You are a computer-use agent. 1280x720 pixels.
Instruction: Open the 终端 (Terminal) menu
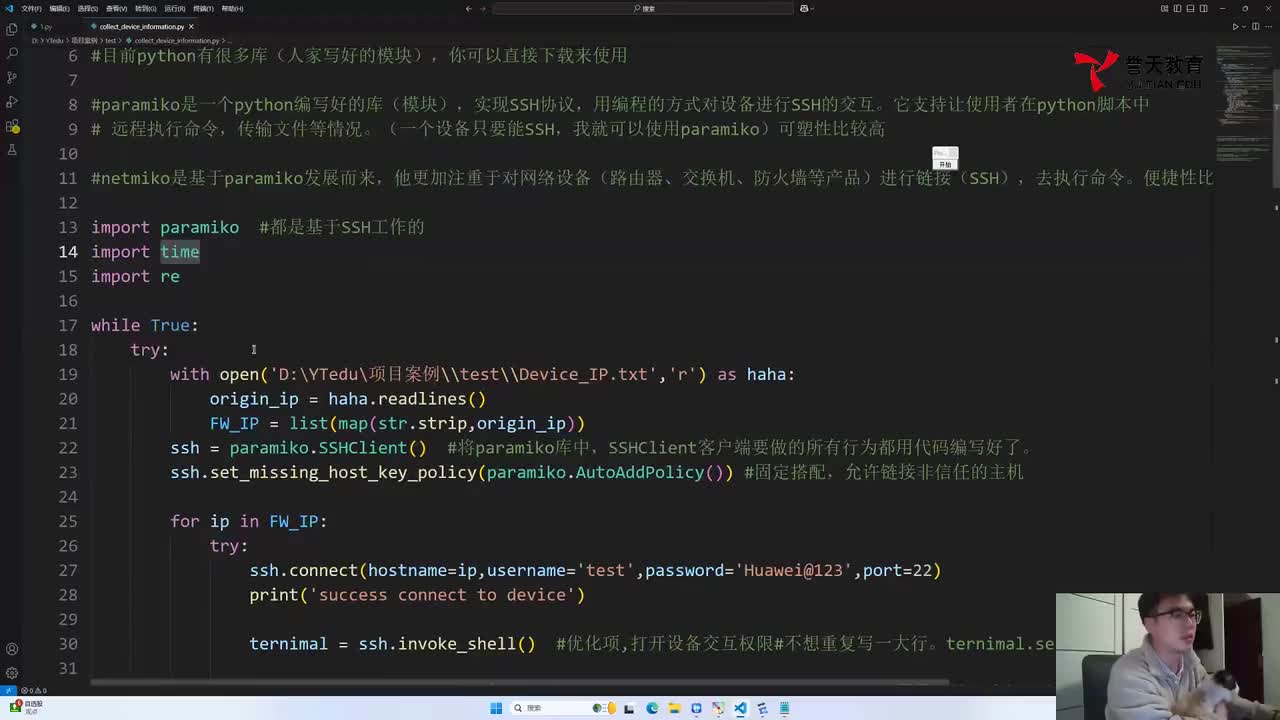point(203,8)
